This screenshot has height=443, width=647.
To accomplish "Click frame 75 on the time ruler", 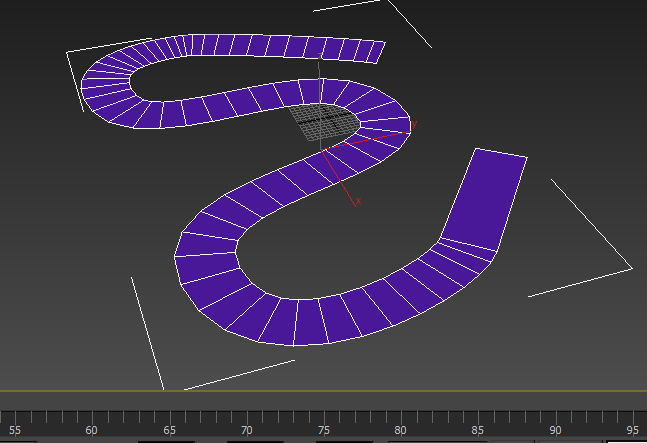I will [x=324, y=430].
